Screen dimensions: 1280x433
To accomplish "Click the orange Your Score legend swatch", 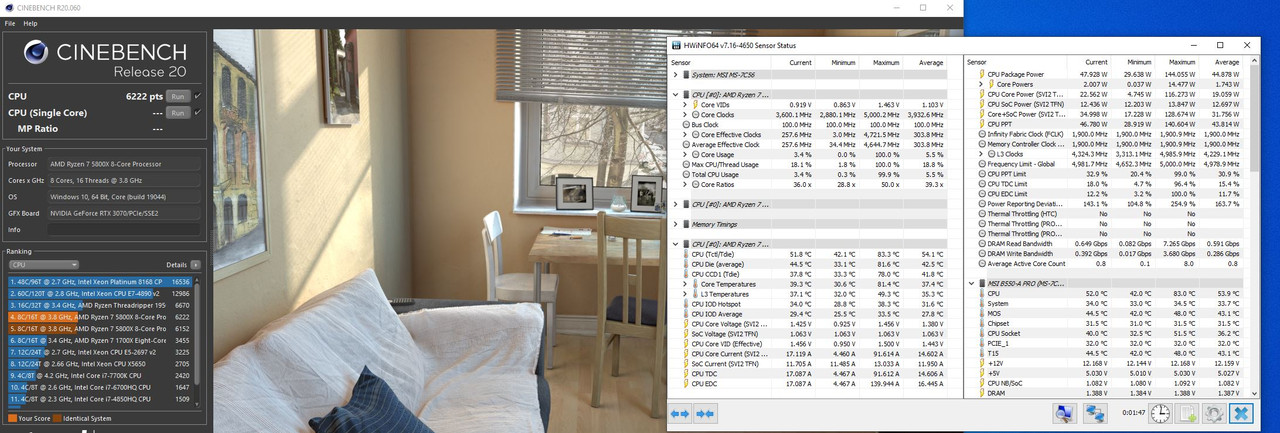I will (13, 418).
